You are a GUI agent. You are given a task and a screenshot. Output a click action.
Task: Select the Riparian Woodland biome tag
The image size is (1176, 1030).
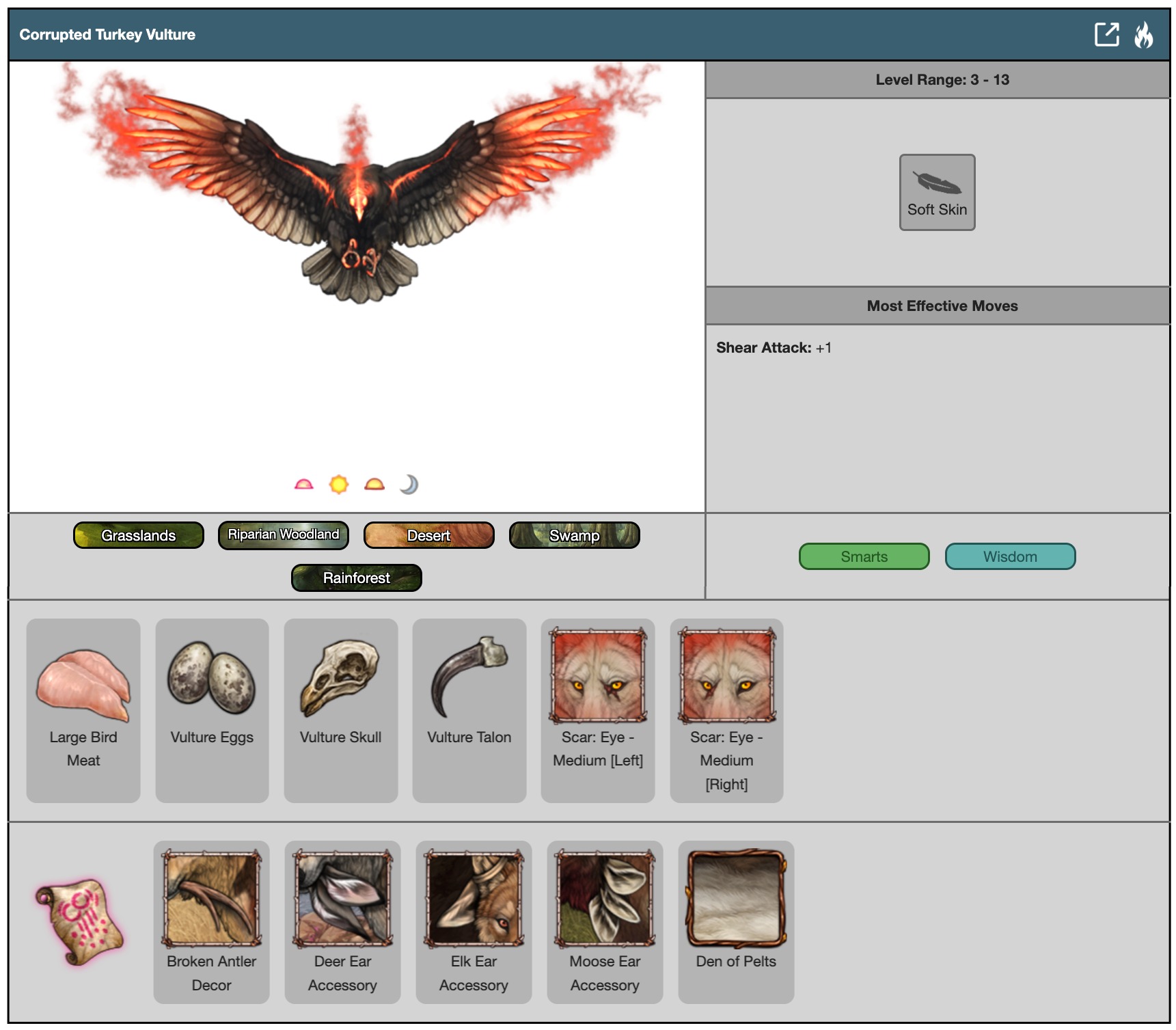tap(283, 535)
